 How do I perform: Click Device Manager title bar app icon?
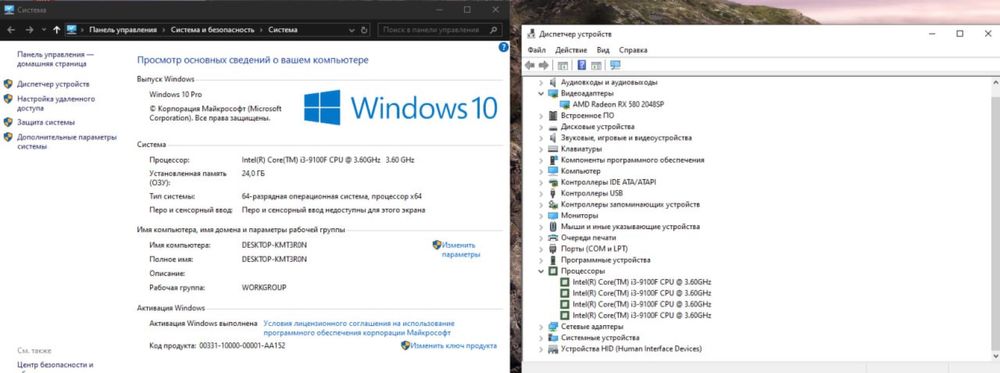coord(530,34)
